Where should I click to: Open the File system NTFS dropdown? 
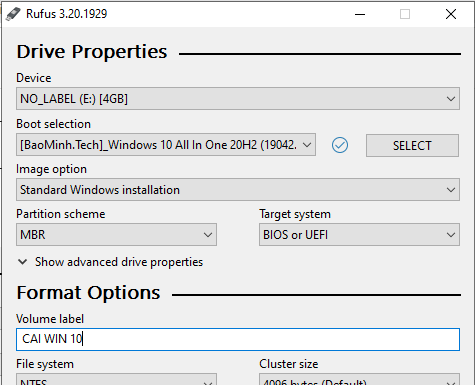coord(116,379)
